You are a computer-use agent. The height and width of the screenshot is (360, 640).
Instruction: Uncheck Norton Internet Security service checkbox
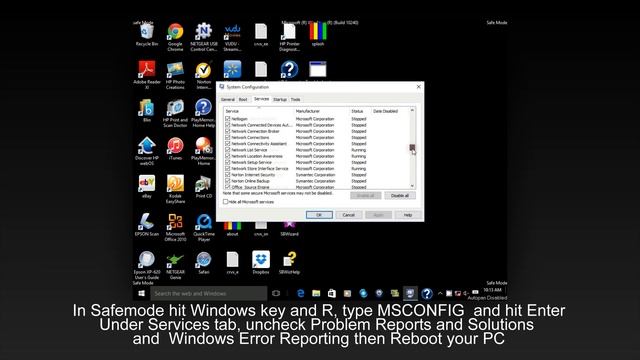pyautogui.click(x=227, y=175)
